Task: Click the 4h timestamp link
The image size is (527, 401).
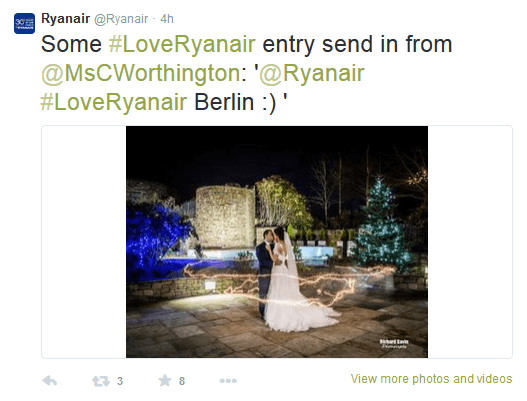Action: (167, 19)
